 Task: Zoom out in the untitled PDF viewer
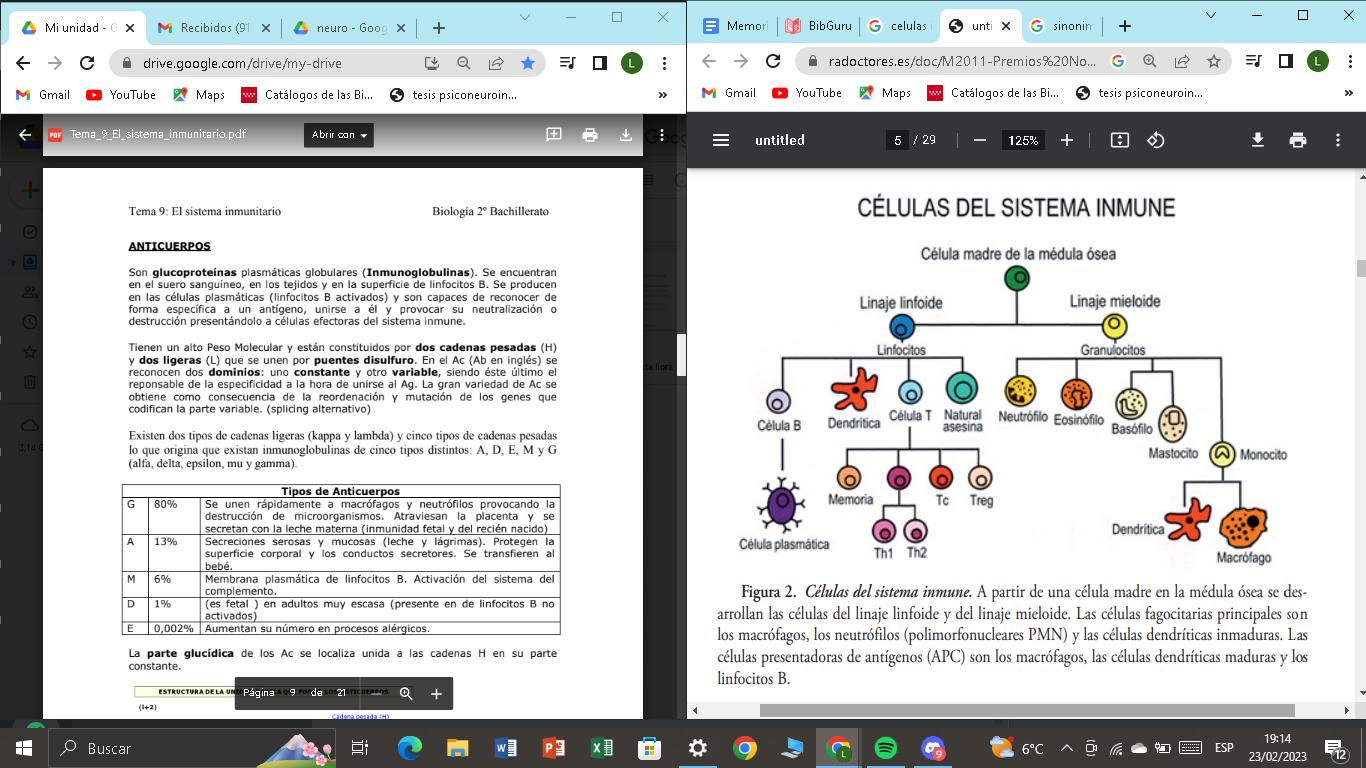[980, 140]
